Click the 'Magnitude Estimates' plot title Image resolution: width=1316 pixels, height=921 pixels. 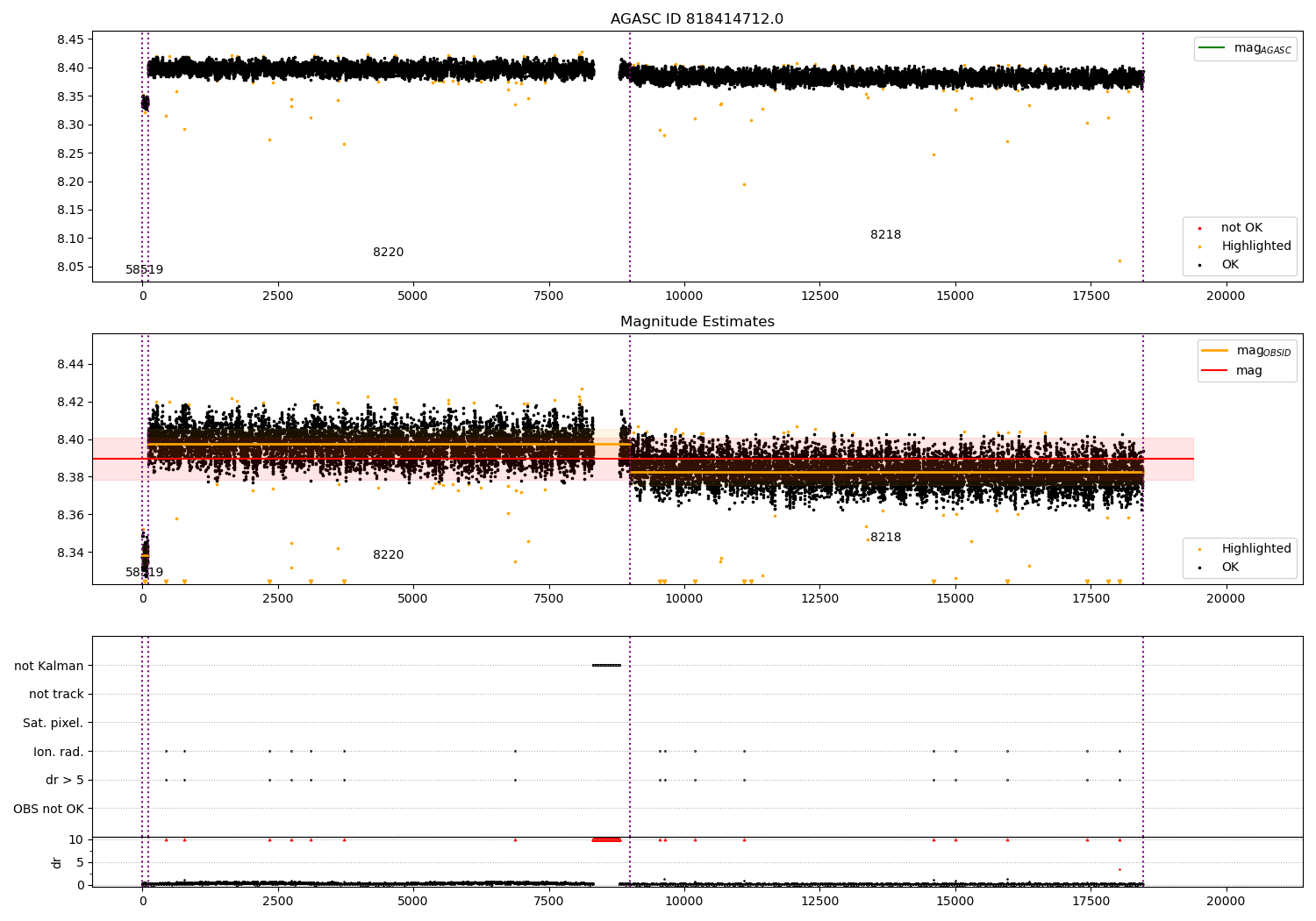(x=697, y=322)
